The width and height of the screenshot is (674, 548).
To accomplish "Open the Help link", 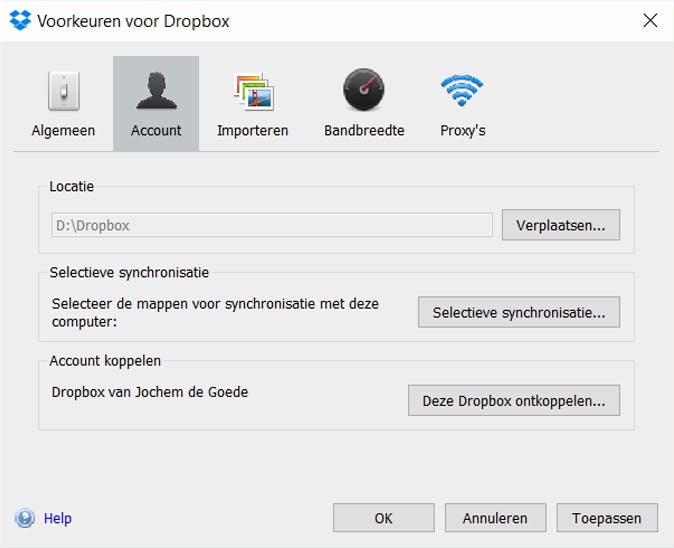I will point(58,518).
